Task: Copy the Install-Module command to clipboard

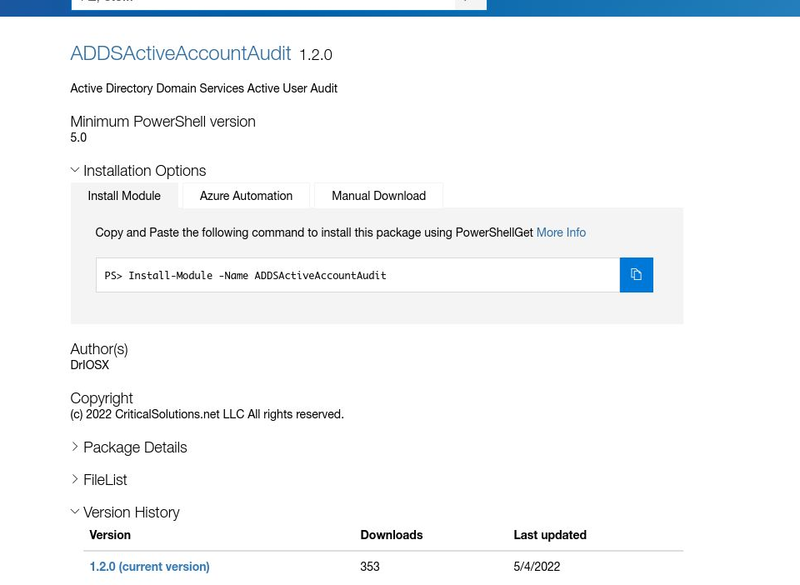Action: [x=636, y=275]
